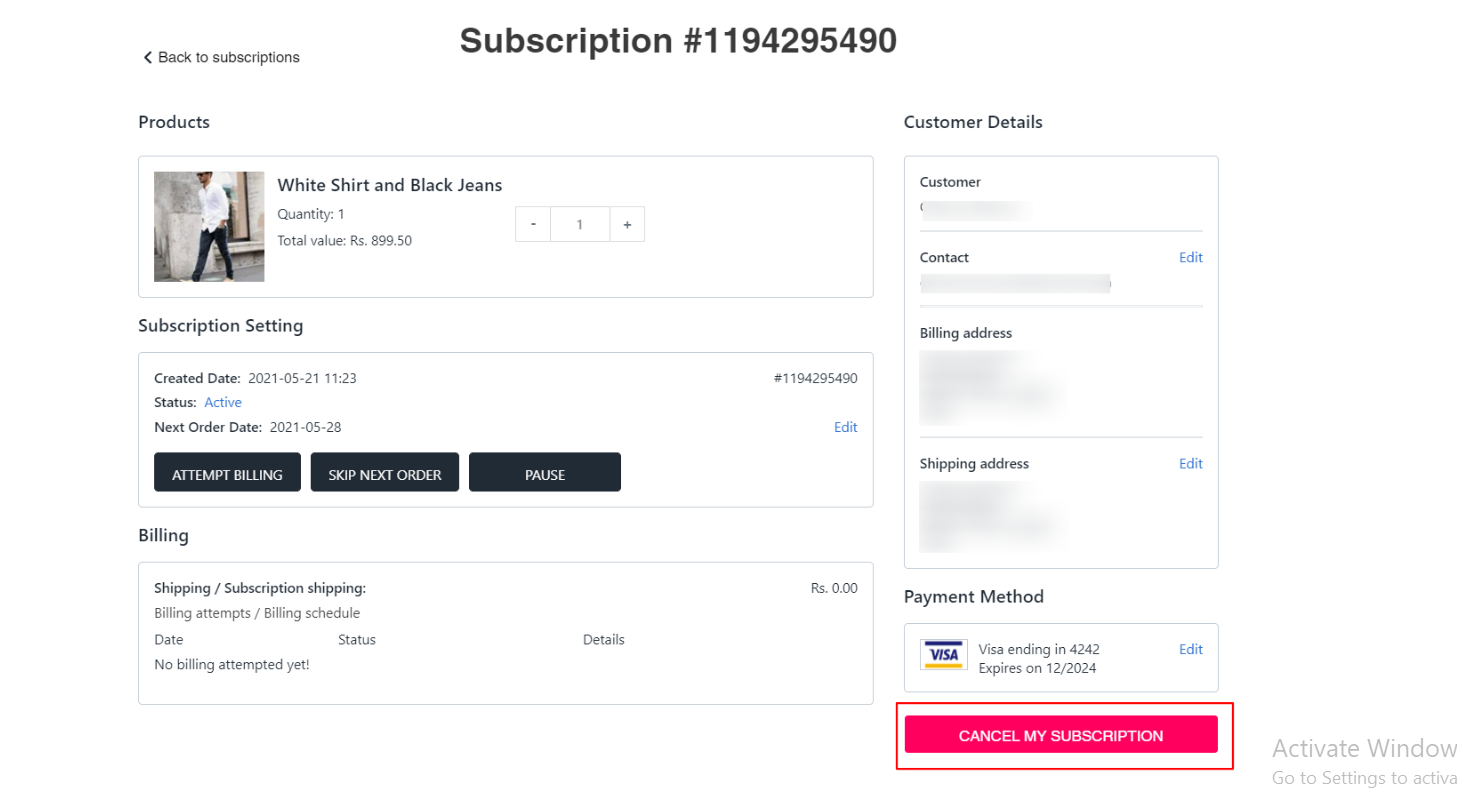
Task: Open the White Shirt product thumbnail
Action: tap(209, 227)
